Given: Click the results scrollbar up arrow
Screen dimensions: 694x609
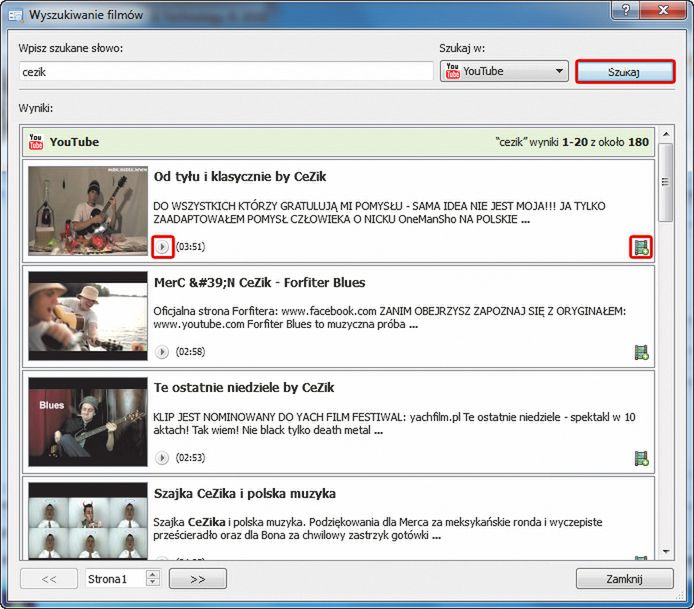Looking at the screenshot, I should pos(666,134).
